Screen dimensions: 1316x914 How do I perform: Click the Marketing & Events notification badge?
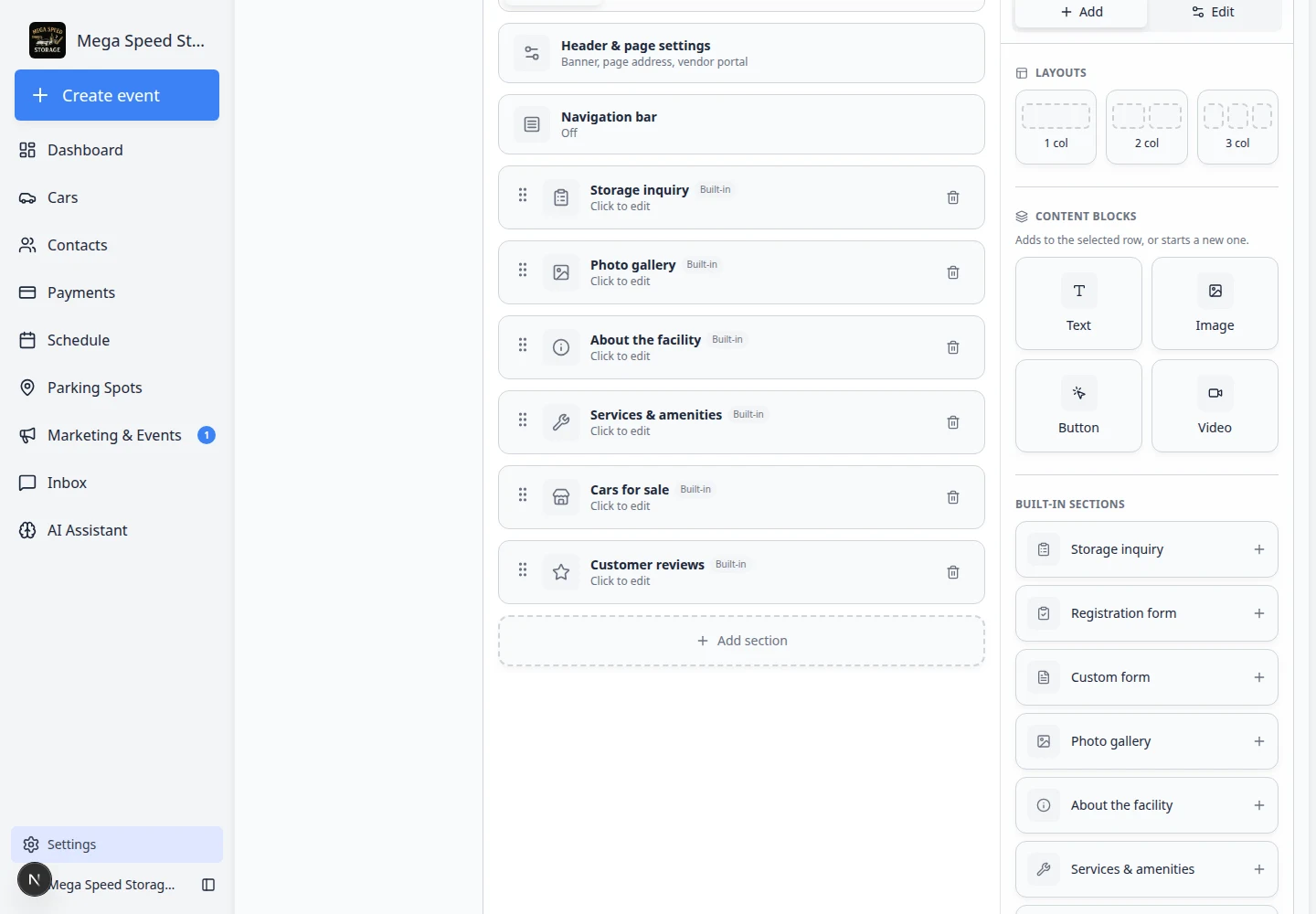(x=207, y=435)
